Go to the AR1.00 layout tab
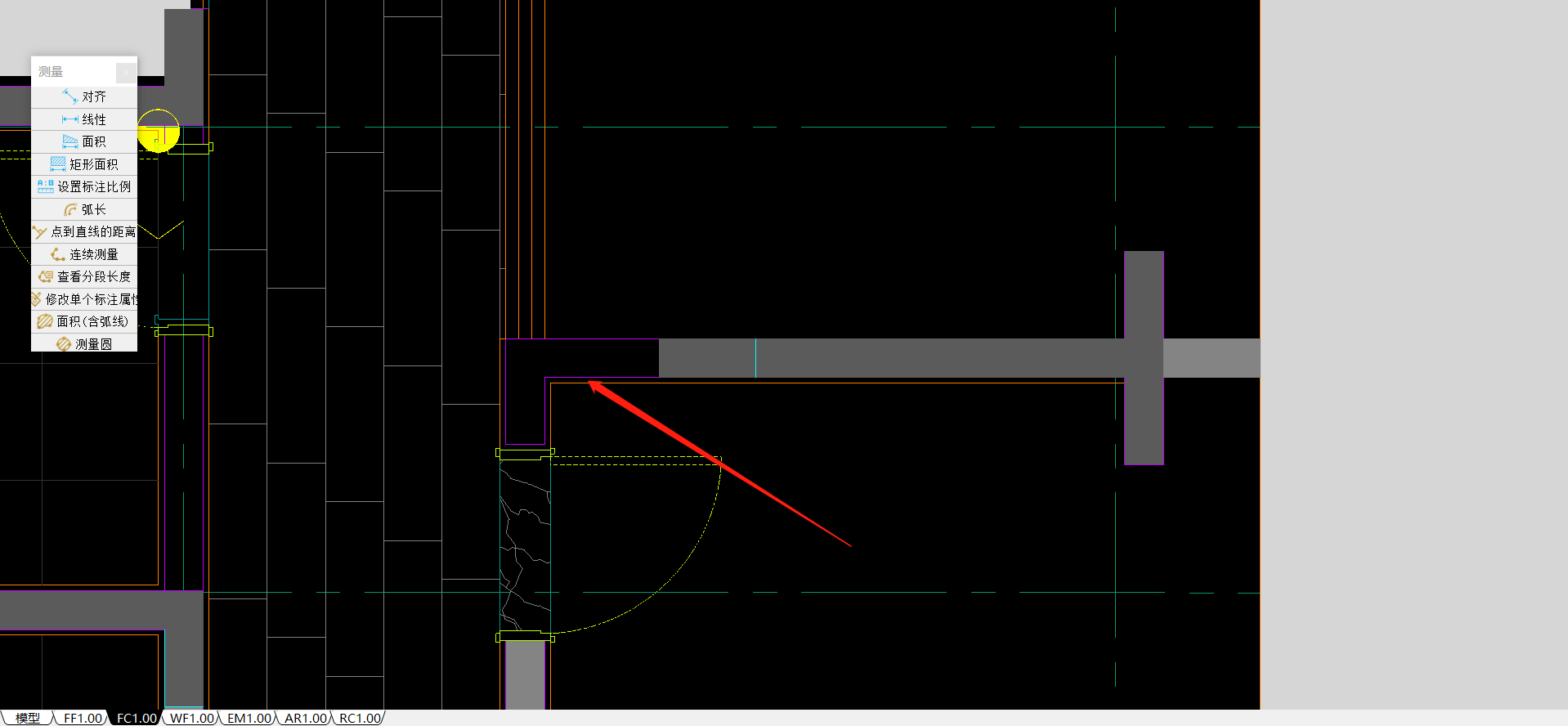 coord(306,718)
